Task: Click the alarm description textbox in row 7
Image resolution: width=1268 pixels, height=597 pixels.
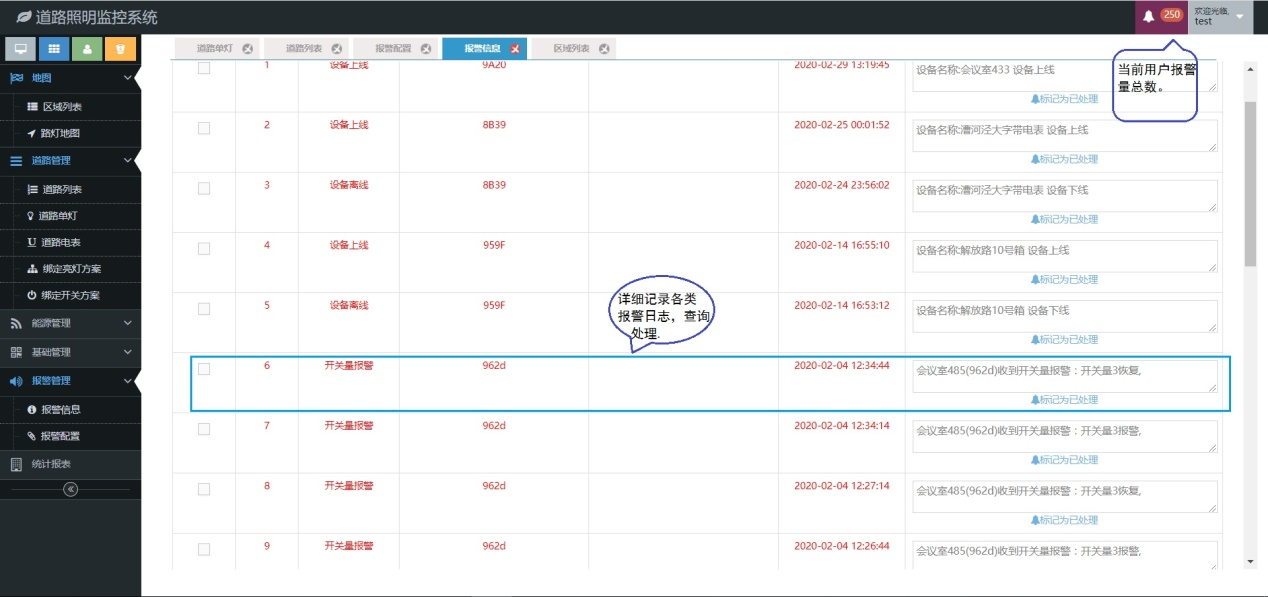Action: point(1064,436)
